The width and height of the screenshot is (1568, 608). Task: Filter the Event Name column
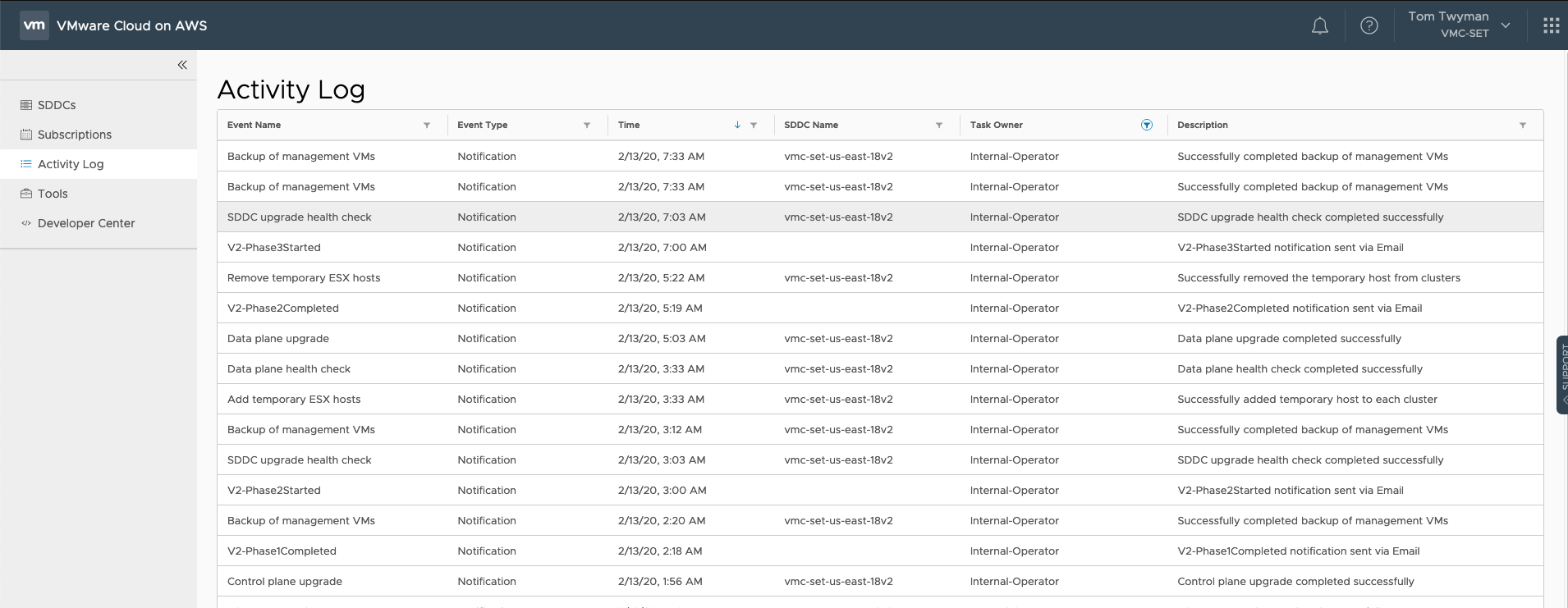[427, 126]
